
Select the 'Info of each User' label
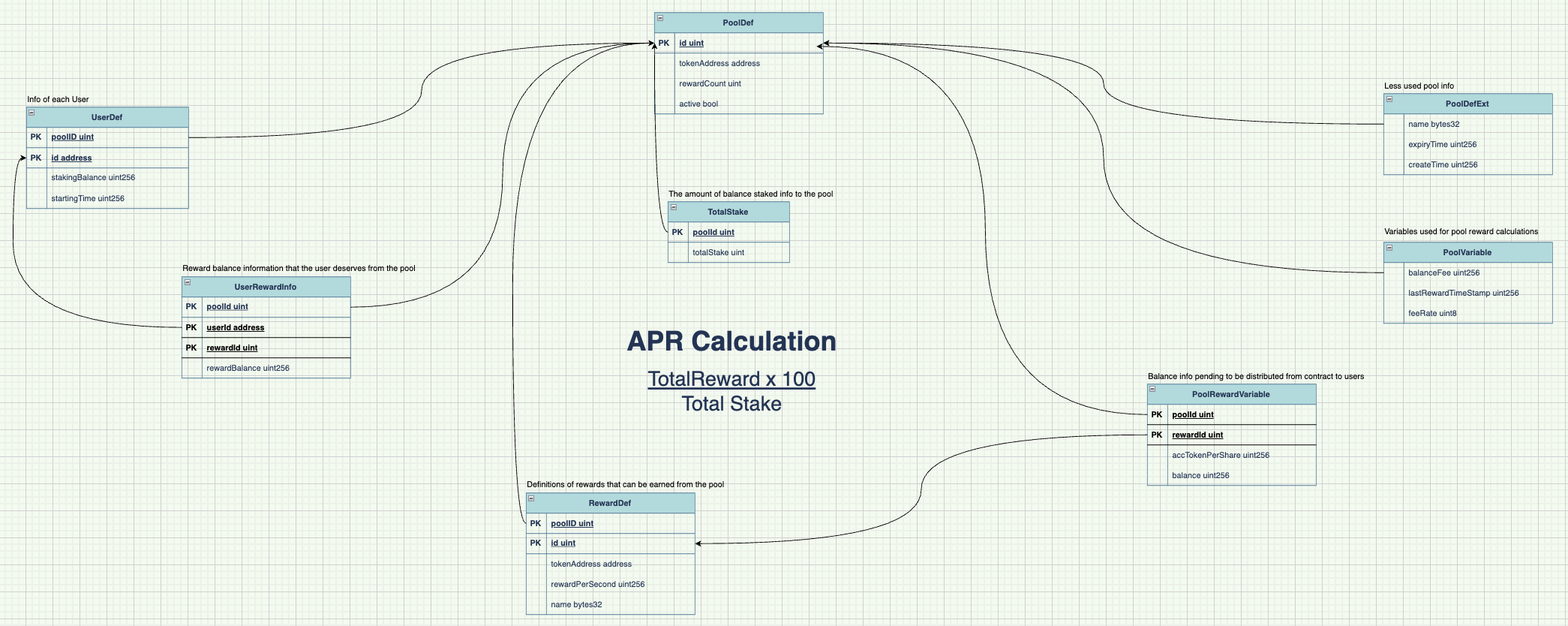click(58, 100)
